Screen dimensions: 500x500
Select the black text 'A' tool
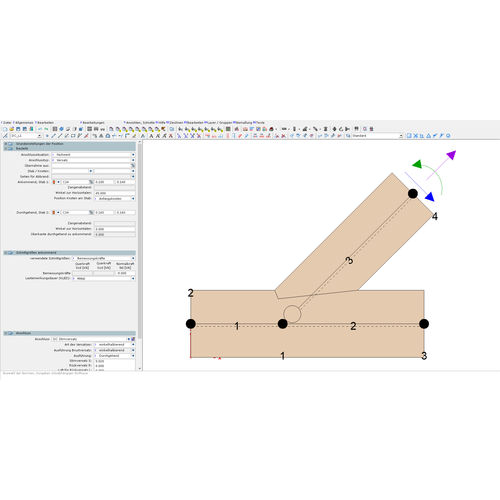151,136
